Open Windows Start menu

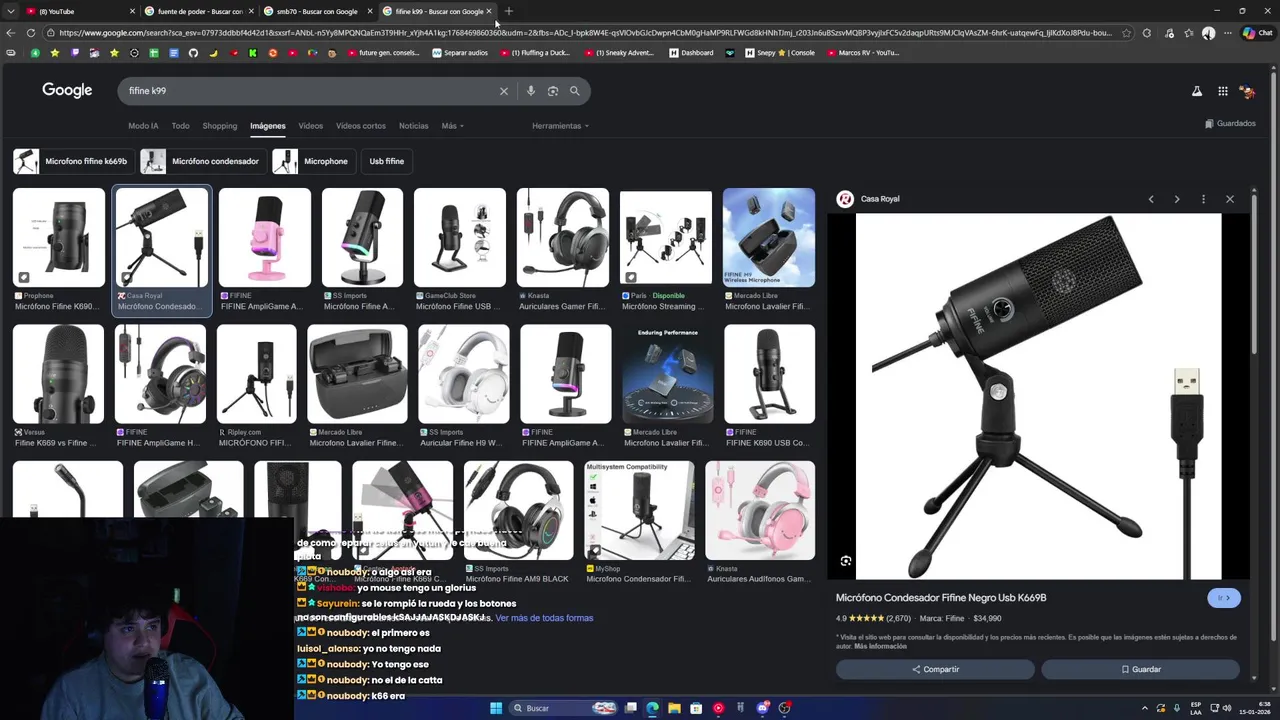pos(496,708)
